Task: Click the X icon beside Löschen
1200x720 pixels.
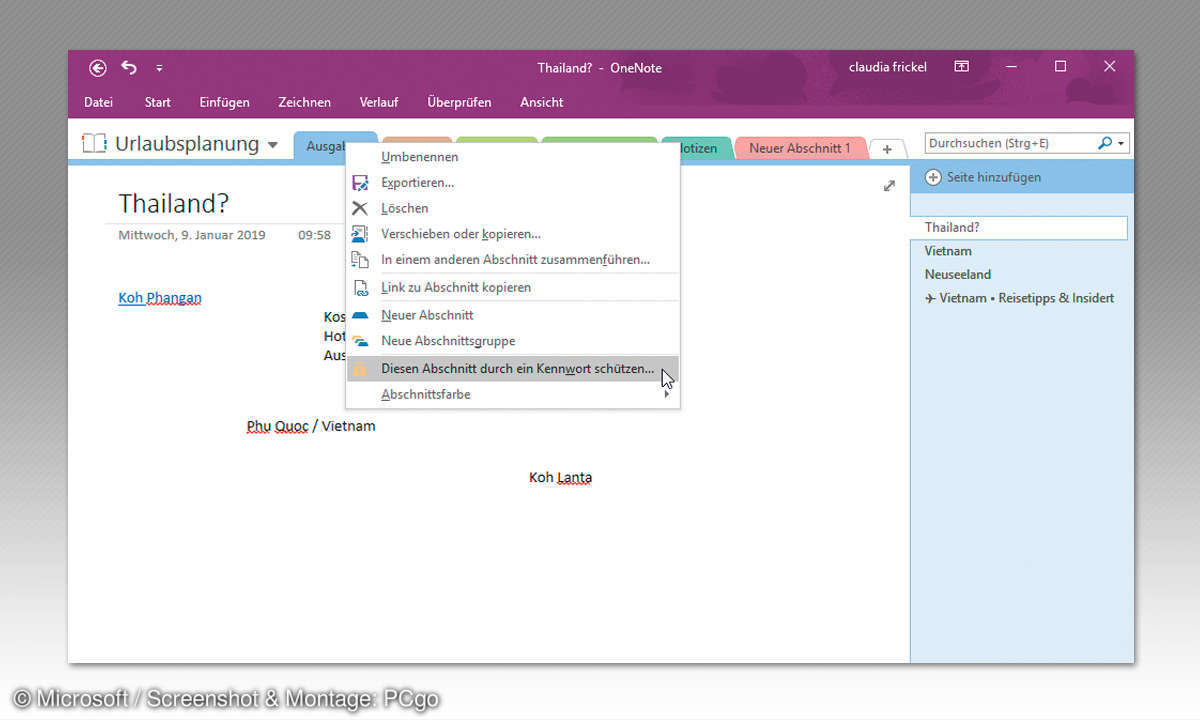Action: point(360,208)
